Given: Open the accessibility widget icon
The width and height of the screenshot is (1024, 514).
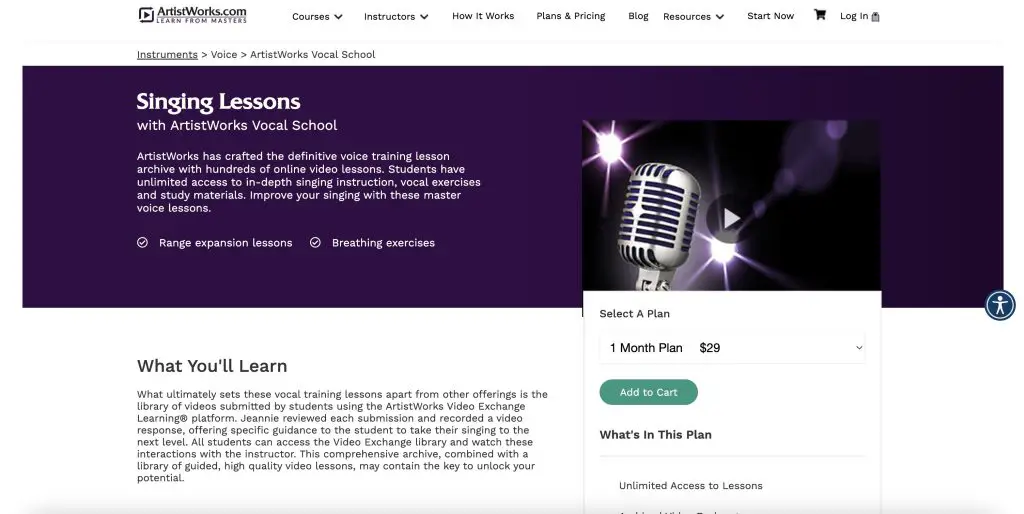Looking at the screenshot, I should tap(1000, 305).
